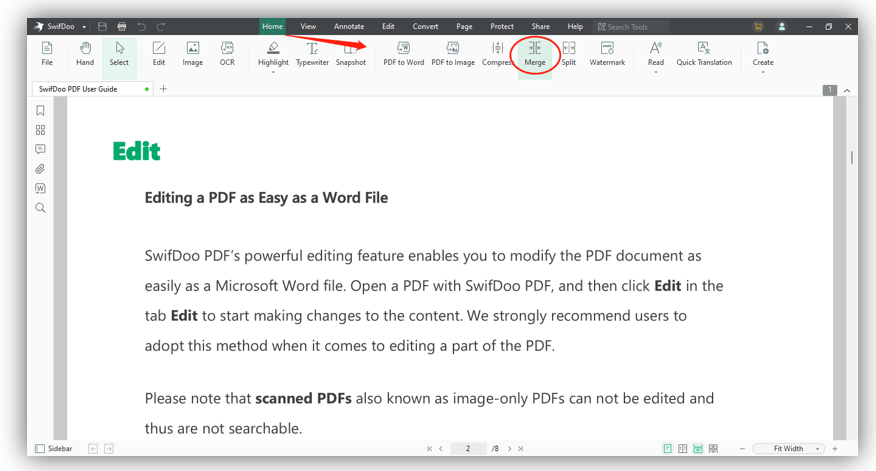The height and width of the screenshot is (471, 876).
Task: Enable continuous scrolling view mode
Action: [x=698, y=449]
